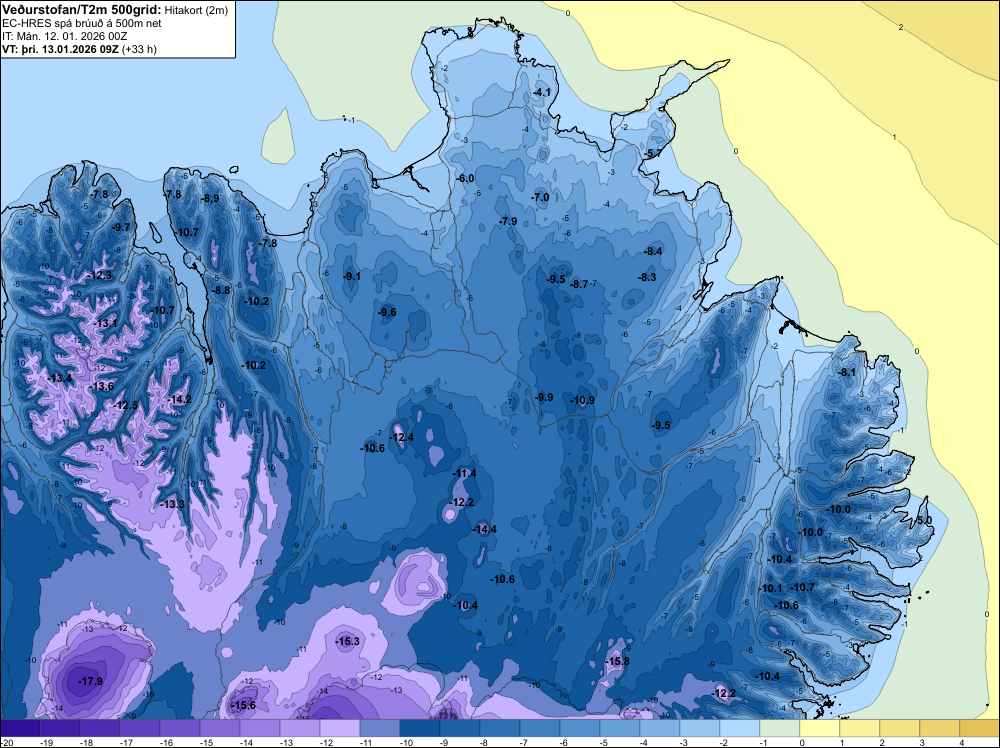Select the legend swatch labeled -4
Screen dimensions: 1000x748
tap(659, 728)
